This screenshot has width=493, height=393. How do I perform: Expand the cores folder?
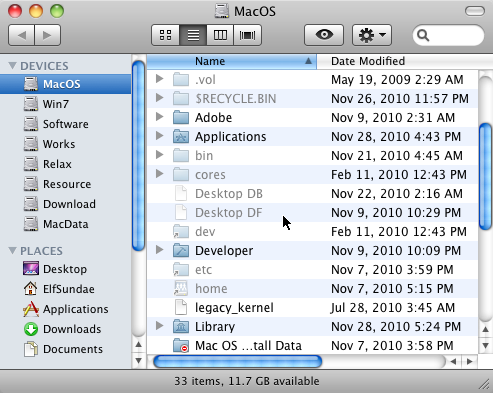160,174
